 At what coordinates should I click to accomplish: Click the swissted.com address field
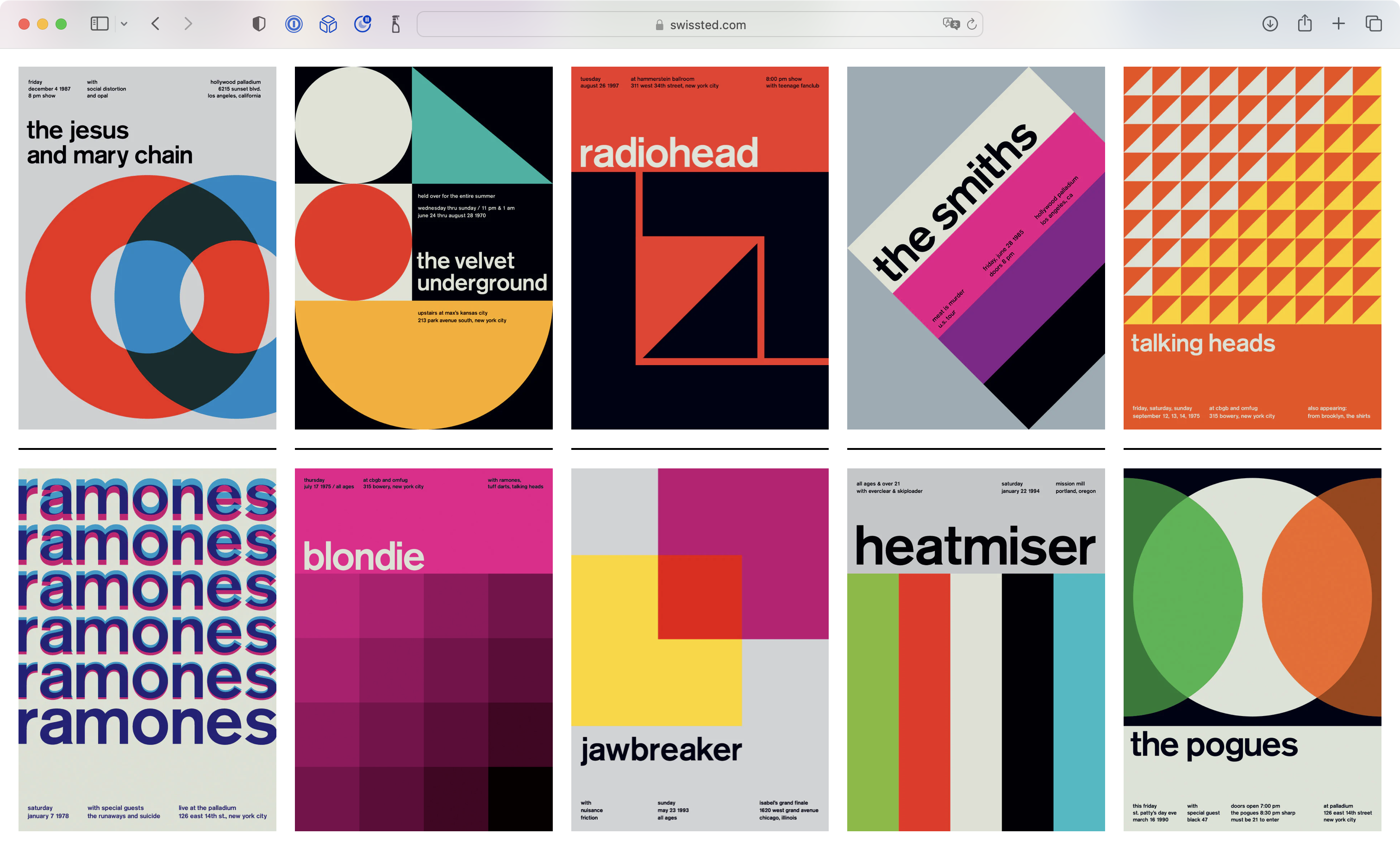coord(700,25)
